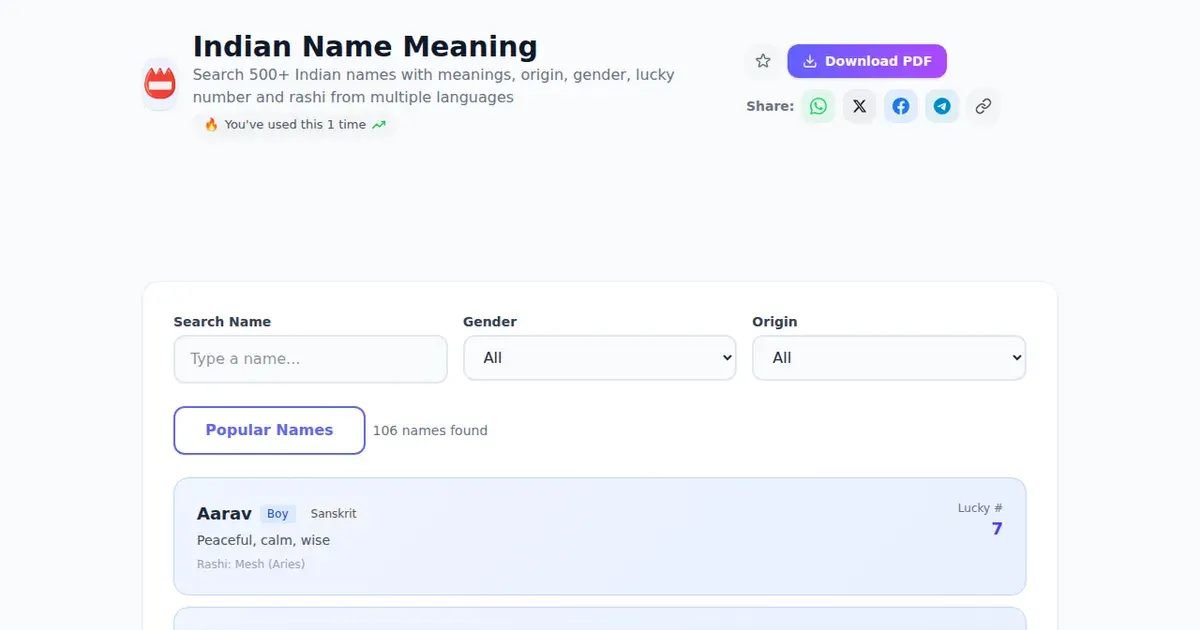Image resolution: width=1200 pixels, height=630 pixels.
Task: Open the Origin dropdown
Action: point(889,358)
